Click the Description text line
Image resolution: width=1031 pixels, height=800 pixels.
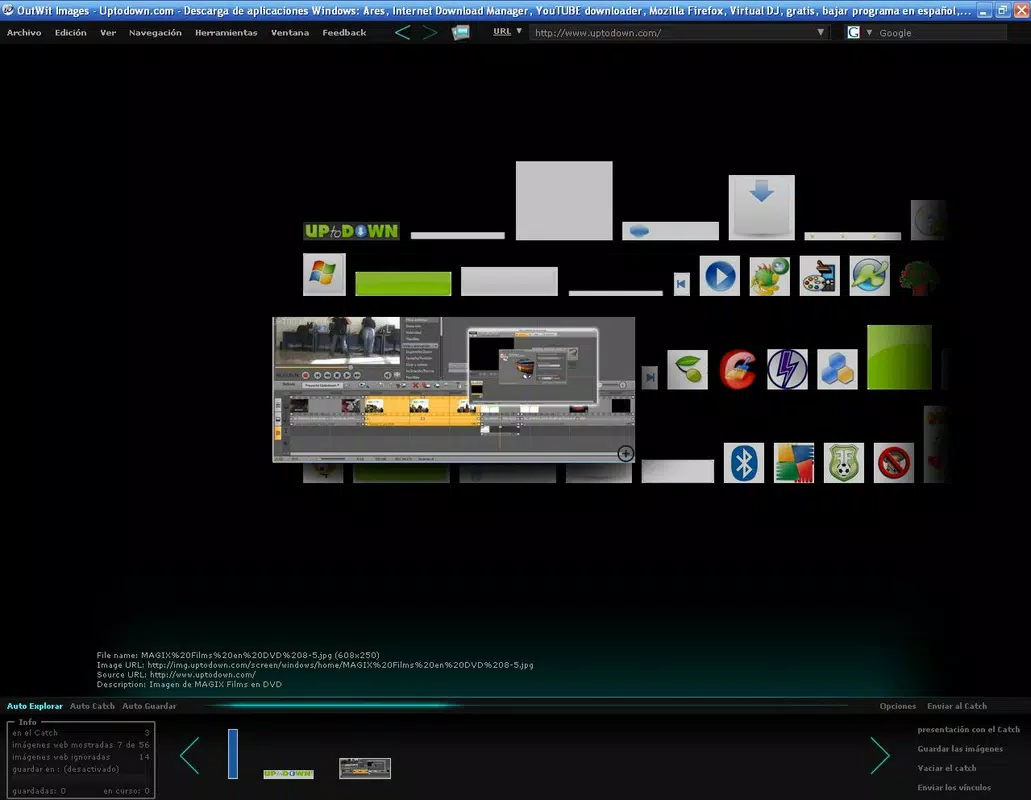pos(189,684)
